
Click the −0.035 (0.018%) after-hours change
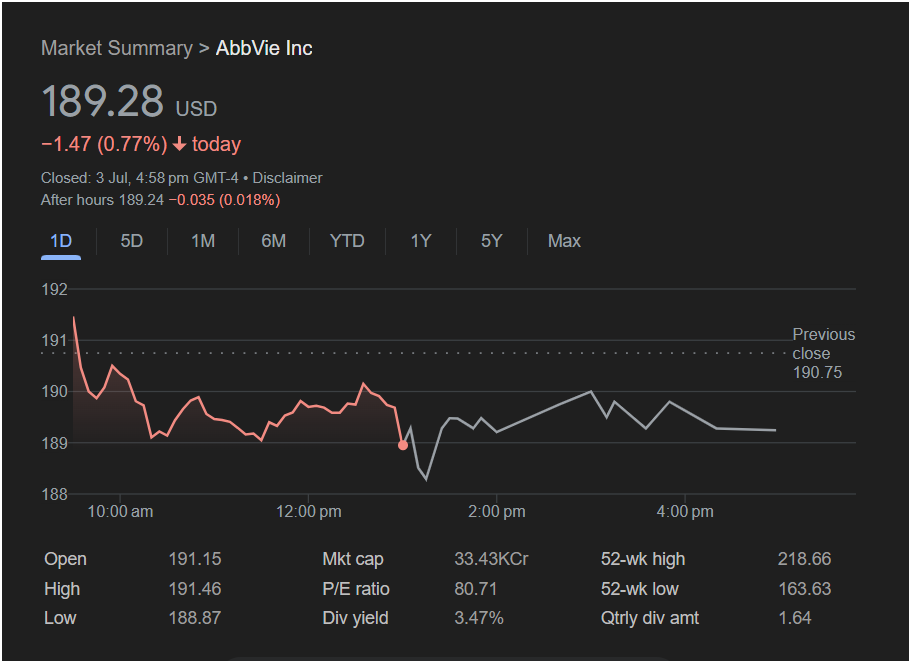coord(224,200)
